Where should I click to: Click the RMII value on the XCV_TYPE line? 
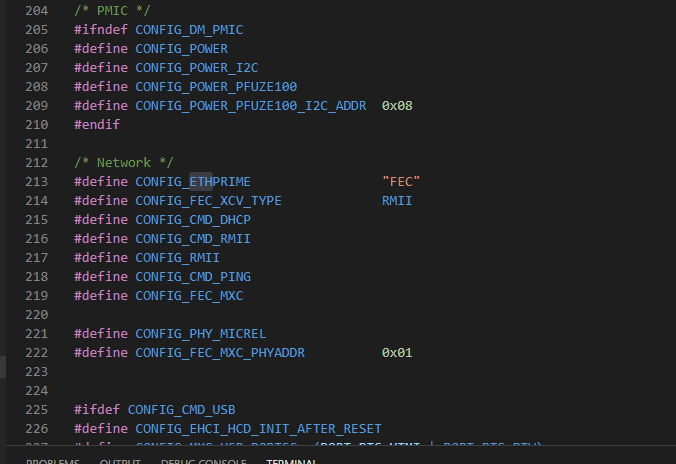[397, 200]
